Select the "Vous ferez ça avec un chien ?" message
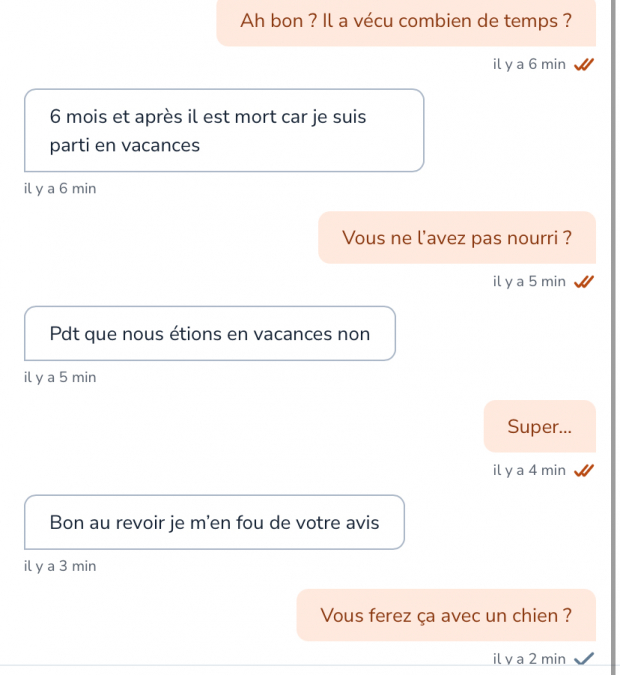620x675 pixels. click(446, 615)
